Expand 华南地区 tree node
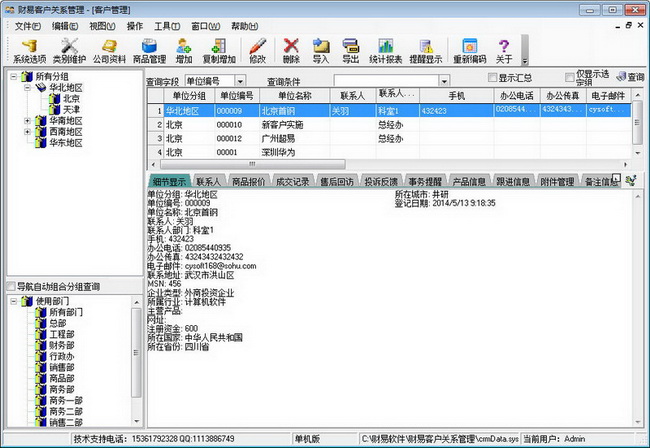 (x=27, y=121)
